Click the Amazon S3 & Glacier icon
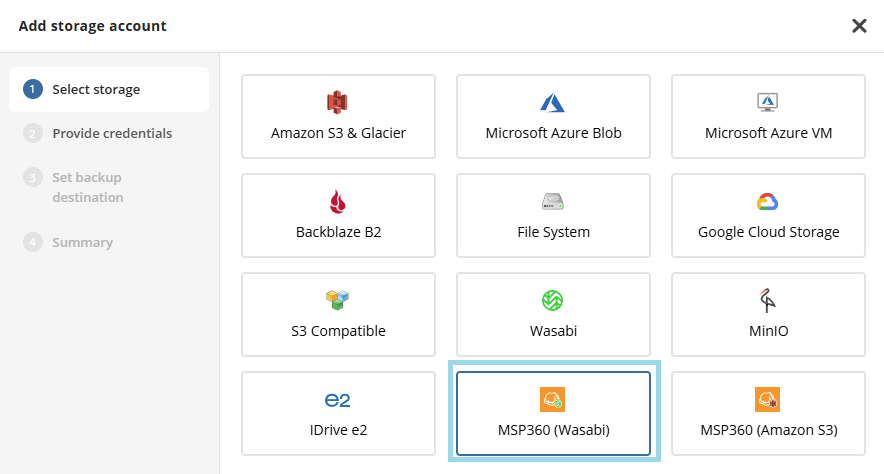Screen dimensions: 884x474 click(x=337, y=102)
